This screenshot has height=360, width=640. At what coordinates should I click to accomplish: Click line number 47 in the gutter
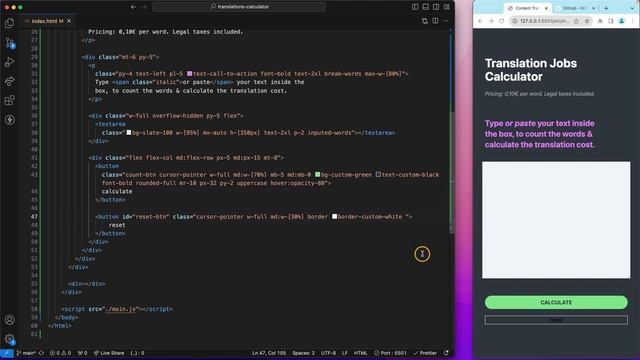coord(34,217)
